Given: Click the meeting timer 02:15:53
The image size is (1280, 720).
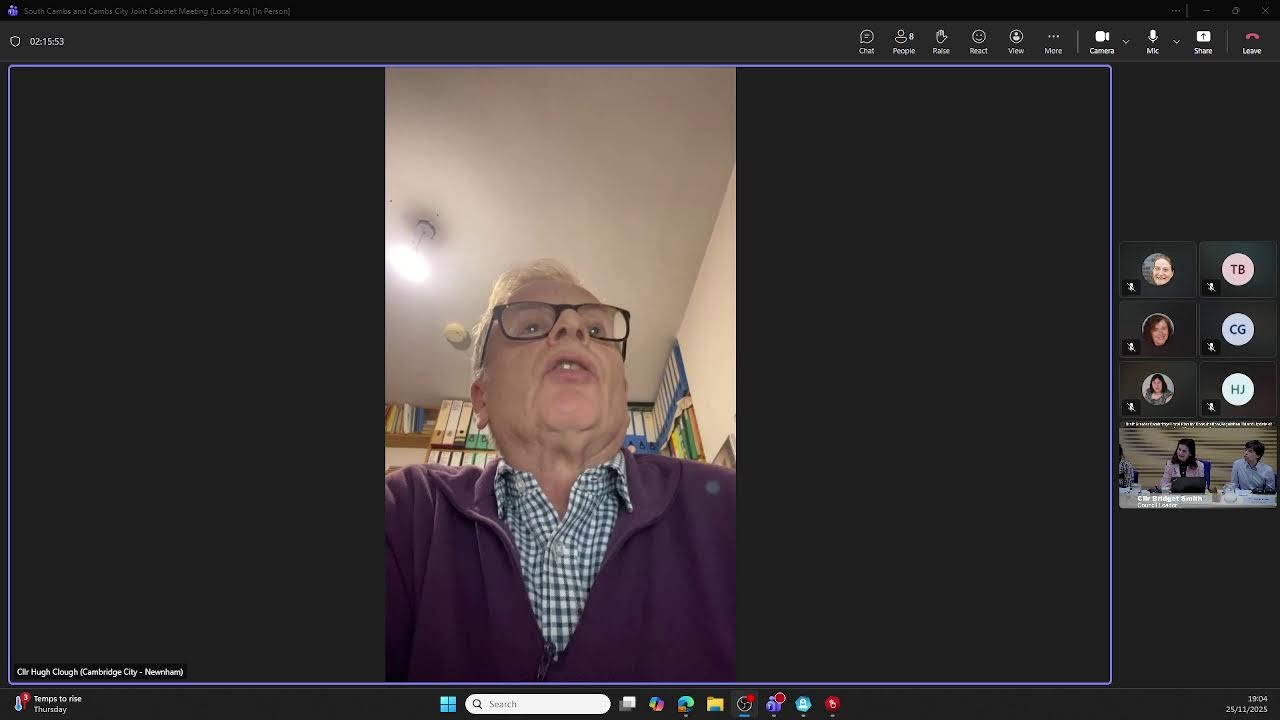Looking at the screenshot, I should pyautogui.click(x=47, y=42).
